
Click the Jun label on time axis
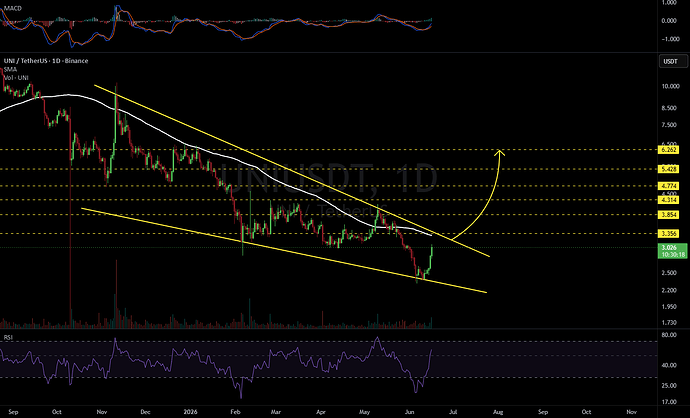click(409, 412)
